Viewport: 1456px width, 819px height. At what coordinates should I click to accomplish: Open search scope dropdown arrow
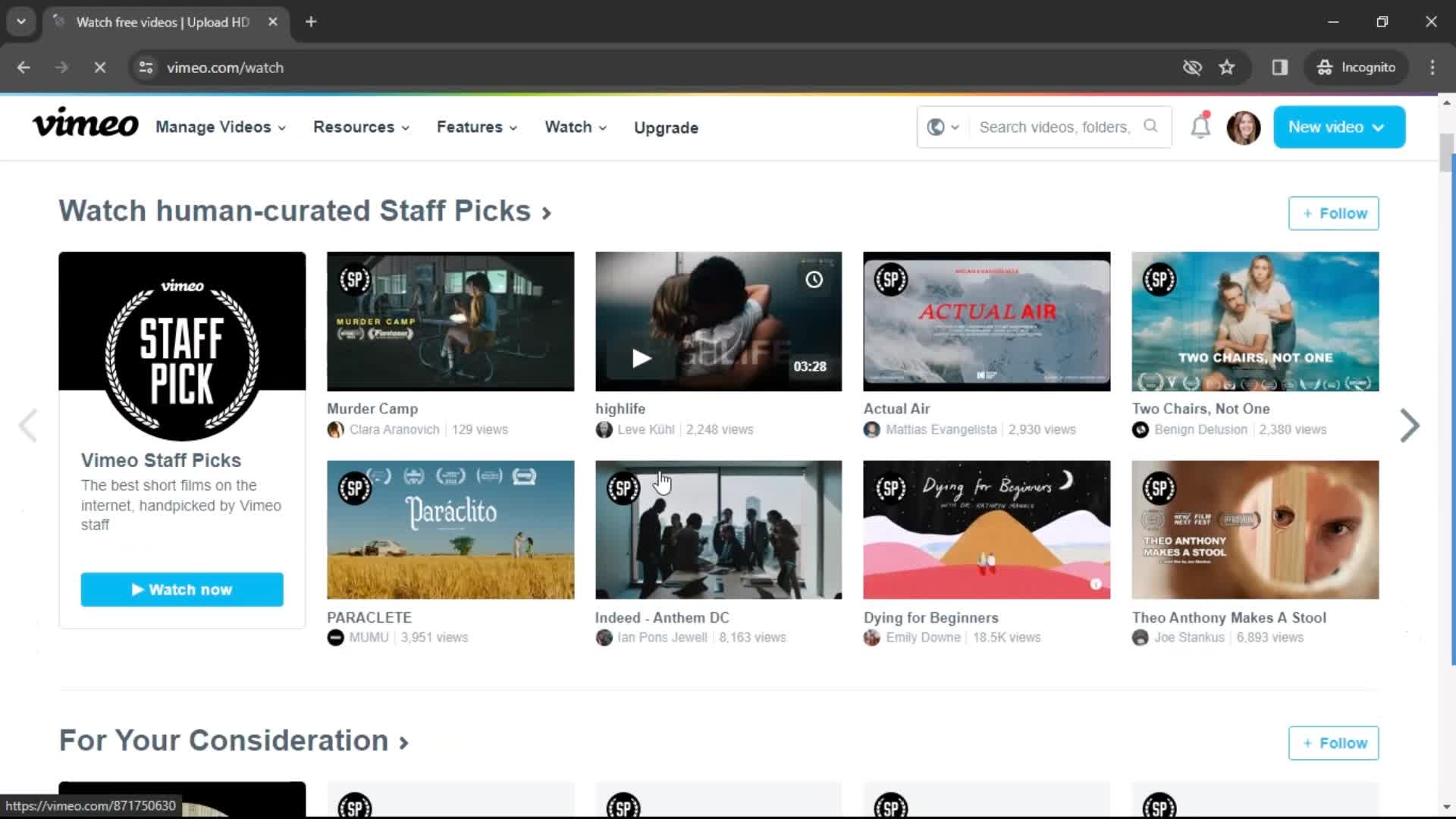click(x=955, y=127)
